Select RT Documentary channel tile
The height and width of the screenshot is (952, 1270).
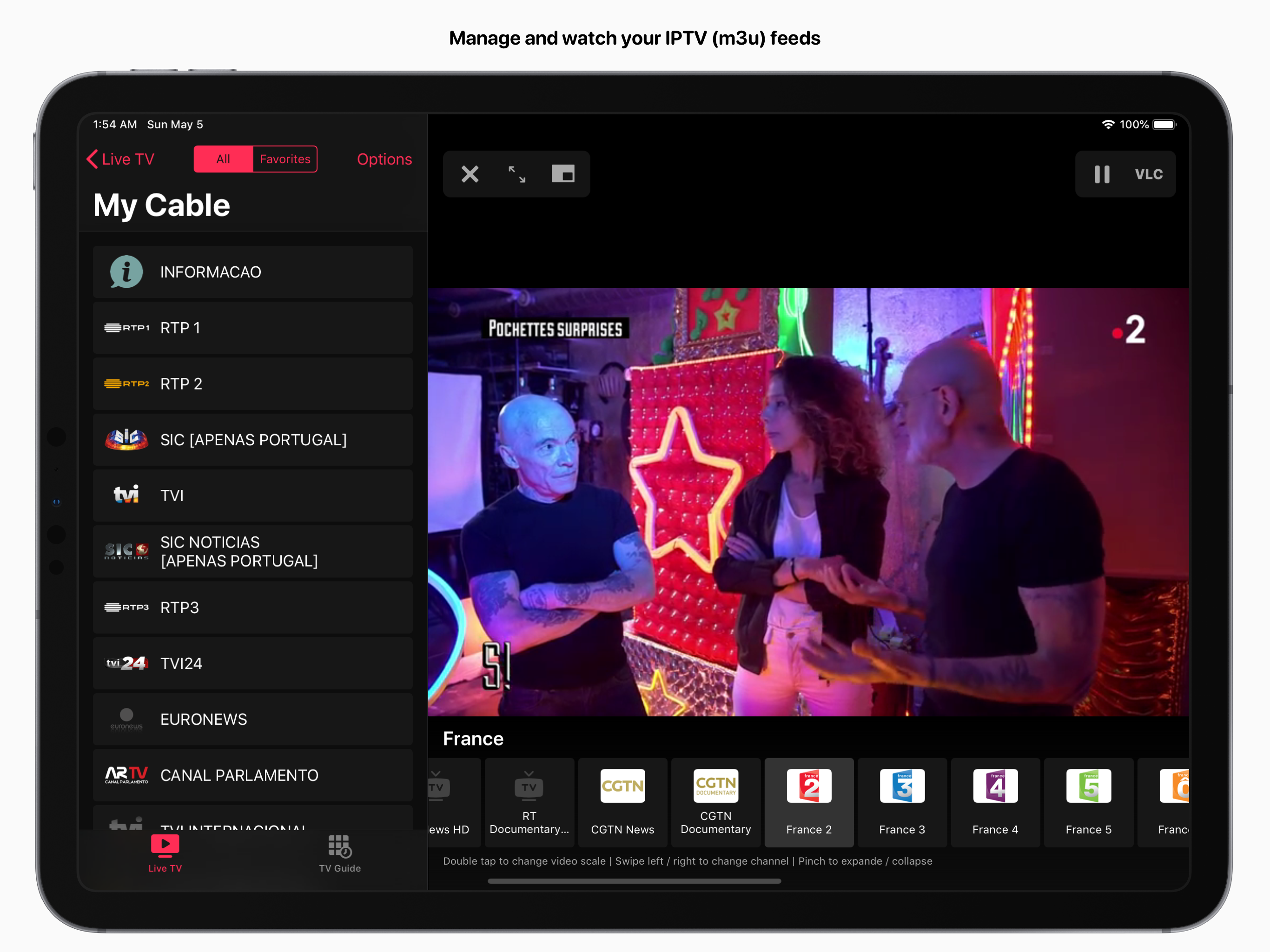pyautogui.click(x=529, y=801)
